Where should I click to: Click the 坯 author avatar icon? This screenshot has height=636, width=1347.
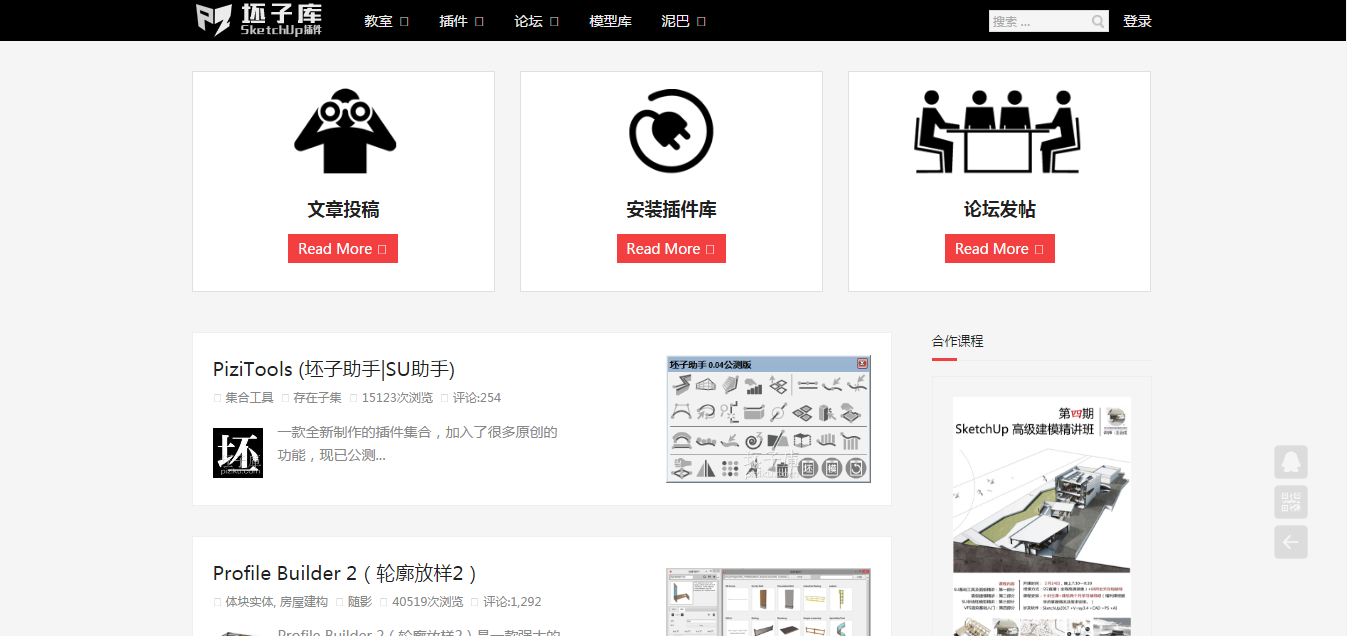click(x=238, y=453)
